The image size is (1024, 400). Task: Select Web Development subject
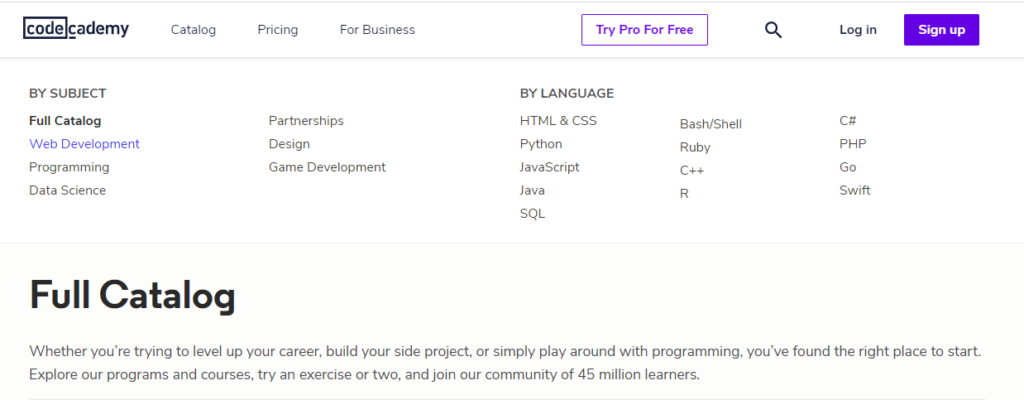84,144
